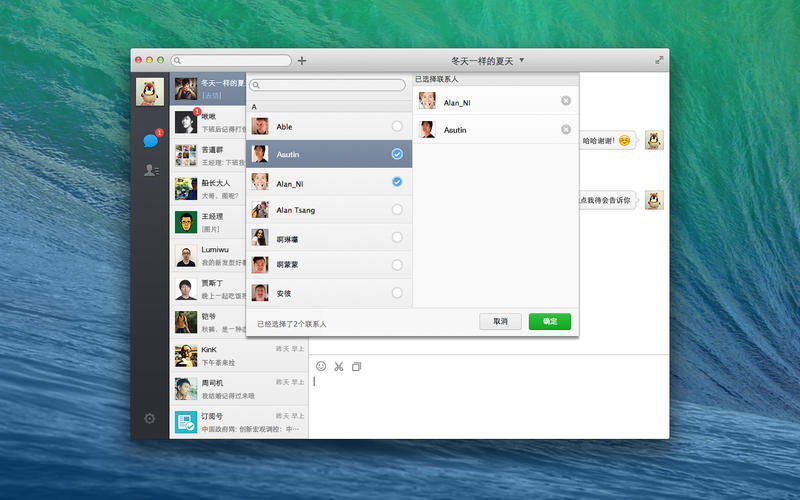Click the 点我待会告诉你 message bubble
Viewport: 800px width, 500px height.
point(607,200)
